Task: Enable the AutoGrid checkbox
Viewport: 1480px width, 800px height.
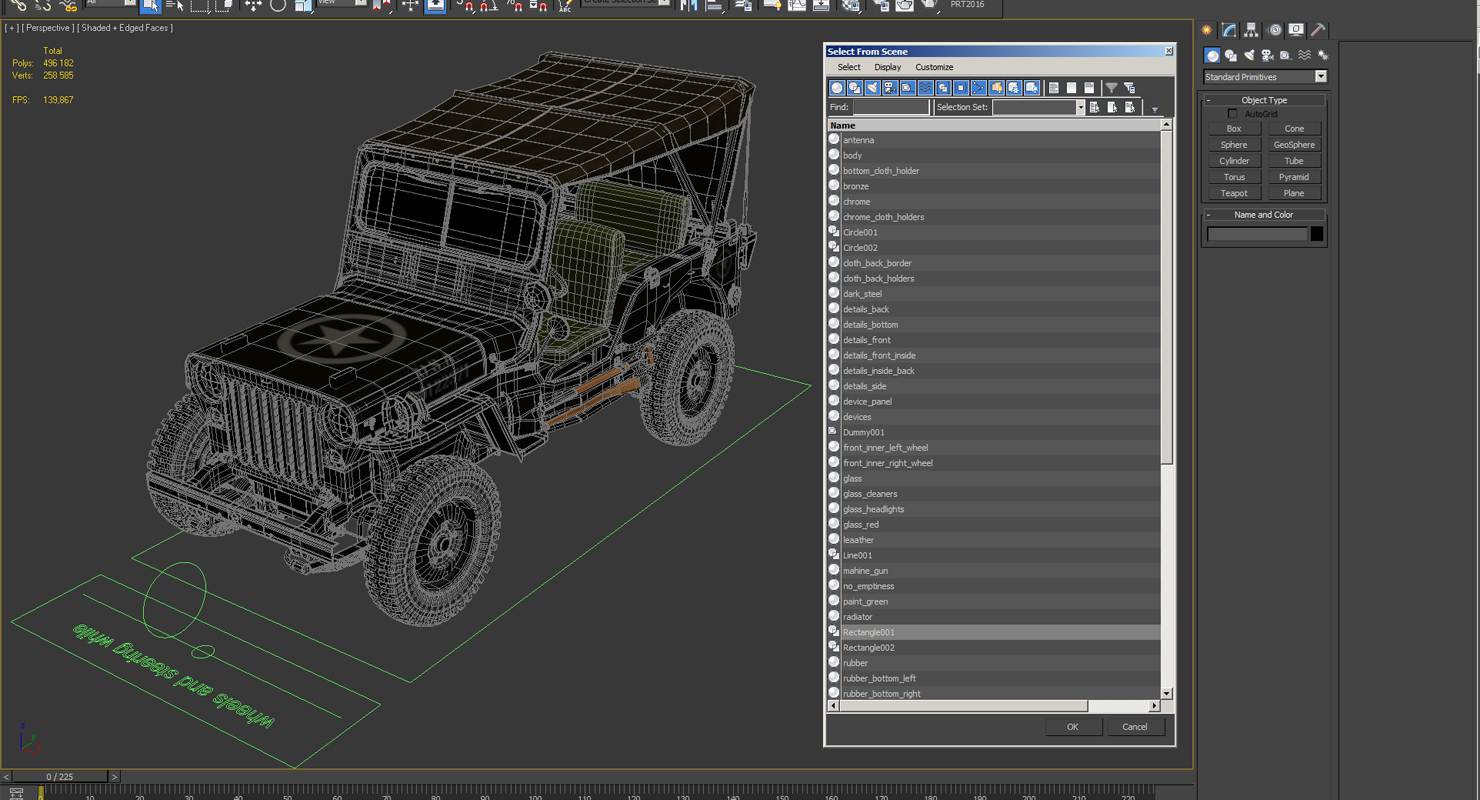Action: [x=1232, y=114]
